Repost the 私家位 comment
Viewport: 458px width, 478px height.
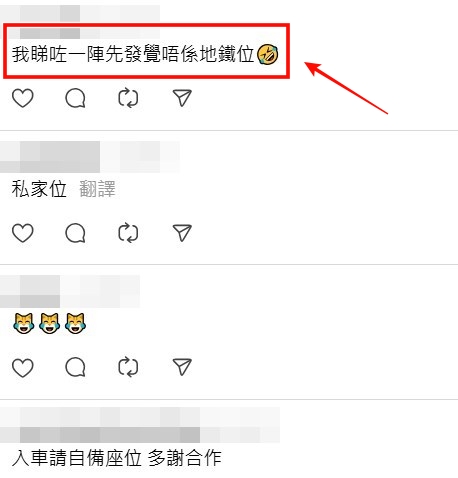click(x=128, y=232)
